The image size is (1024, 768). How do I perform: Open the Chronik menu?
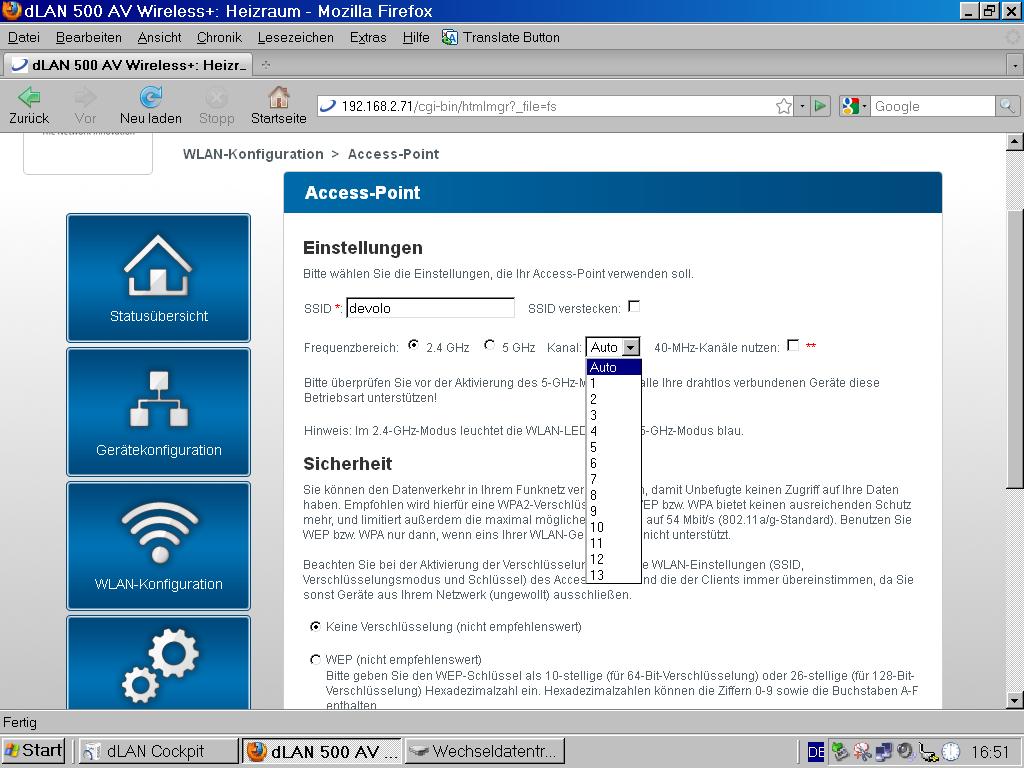219,38
